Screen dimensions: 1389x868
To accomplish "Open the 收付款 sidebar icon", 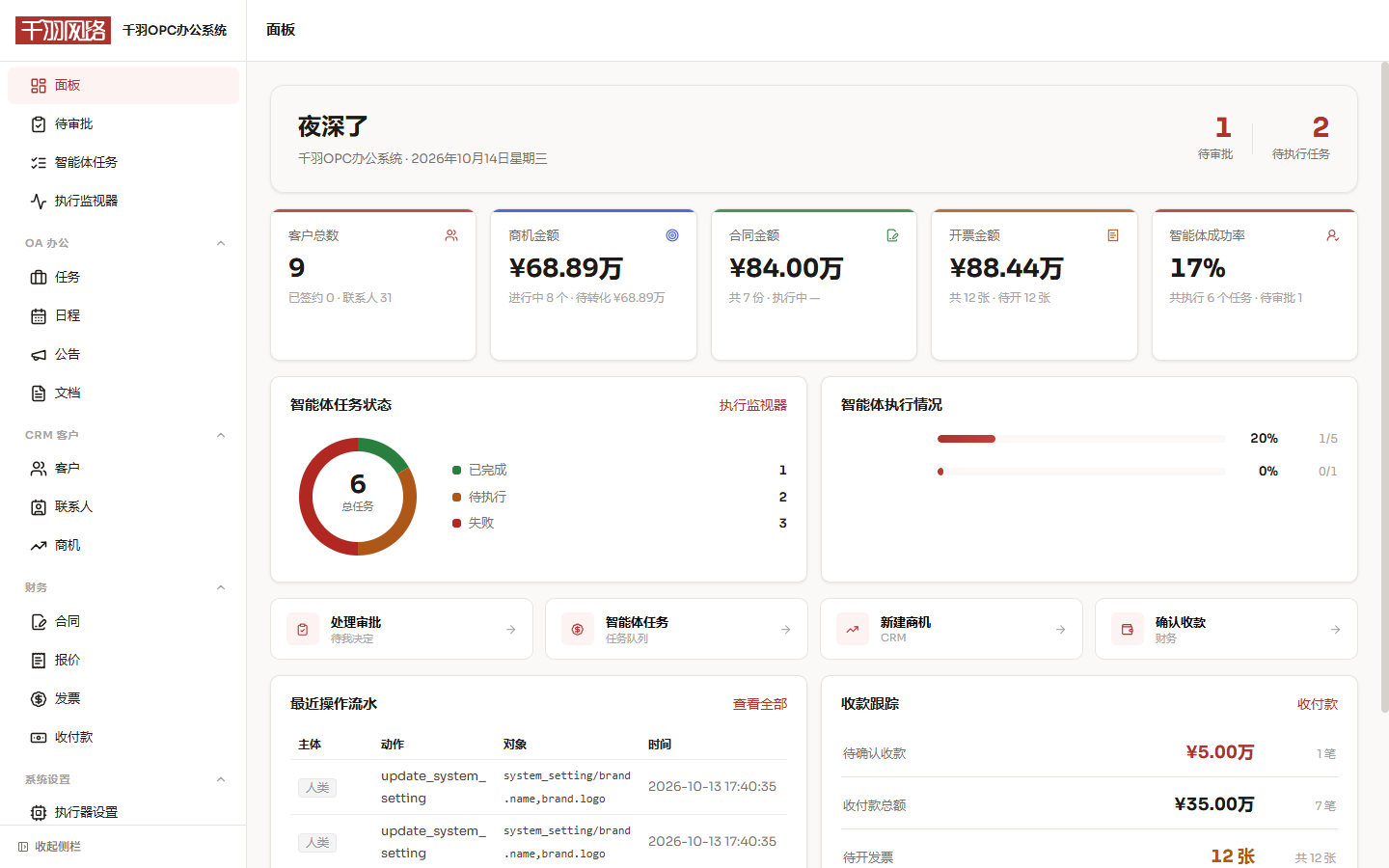I will point(39,737).
